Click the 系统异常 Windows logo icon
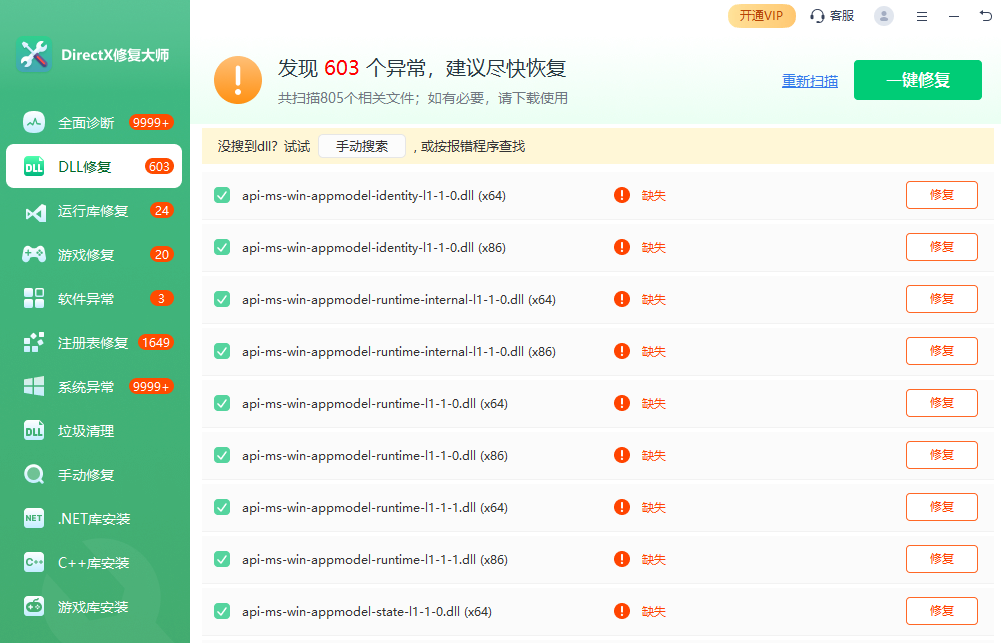The height and width of the screenshot is (643, 1001). 34,387
